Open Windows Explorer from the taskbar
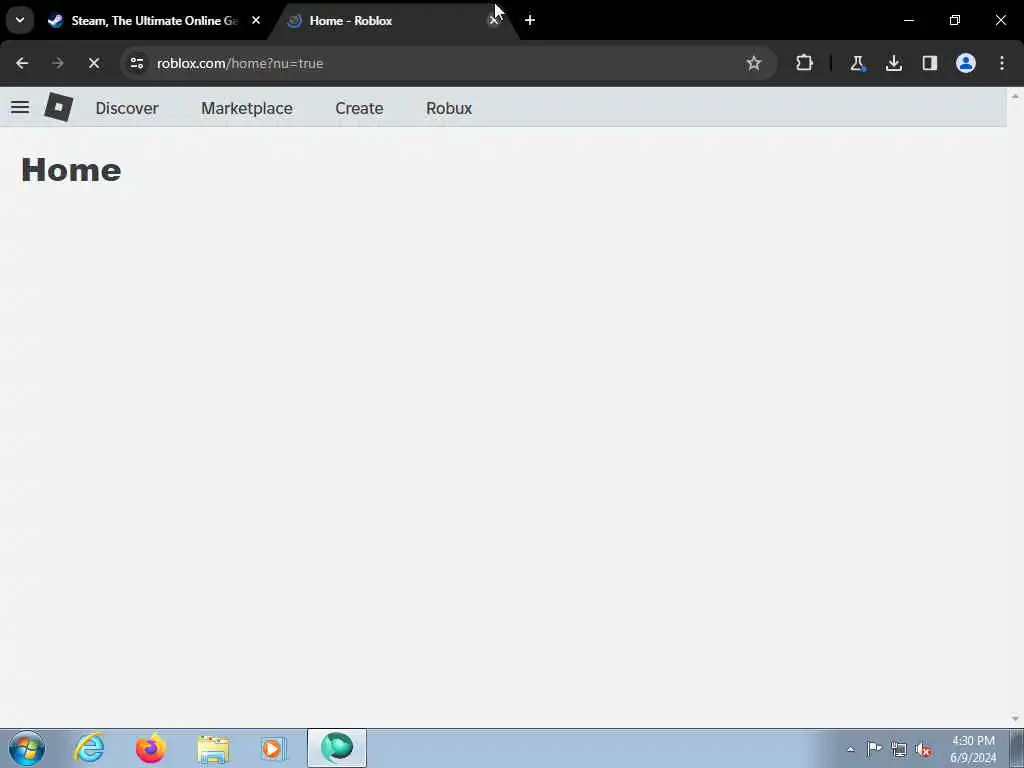The height and width of the screenshot is (768, 1024). coord(213,748)
